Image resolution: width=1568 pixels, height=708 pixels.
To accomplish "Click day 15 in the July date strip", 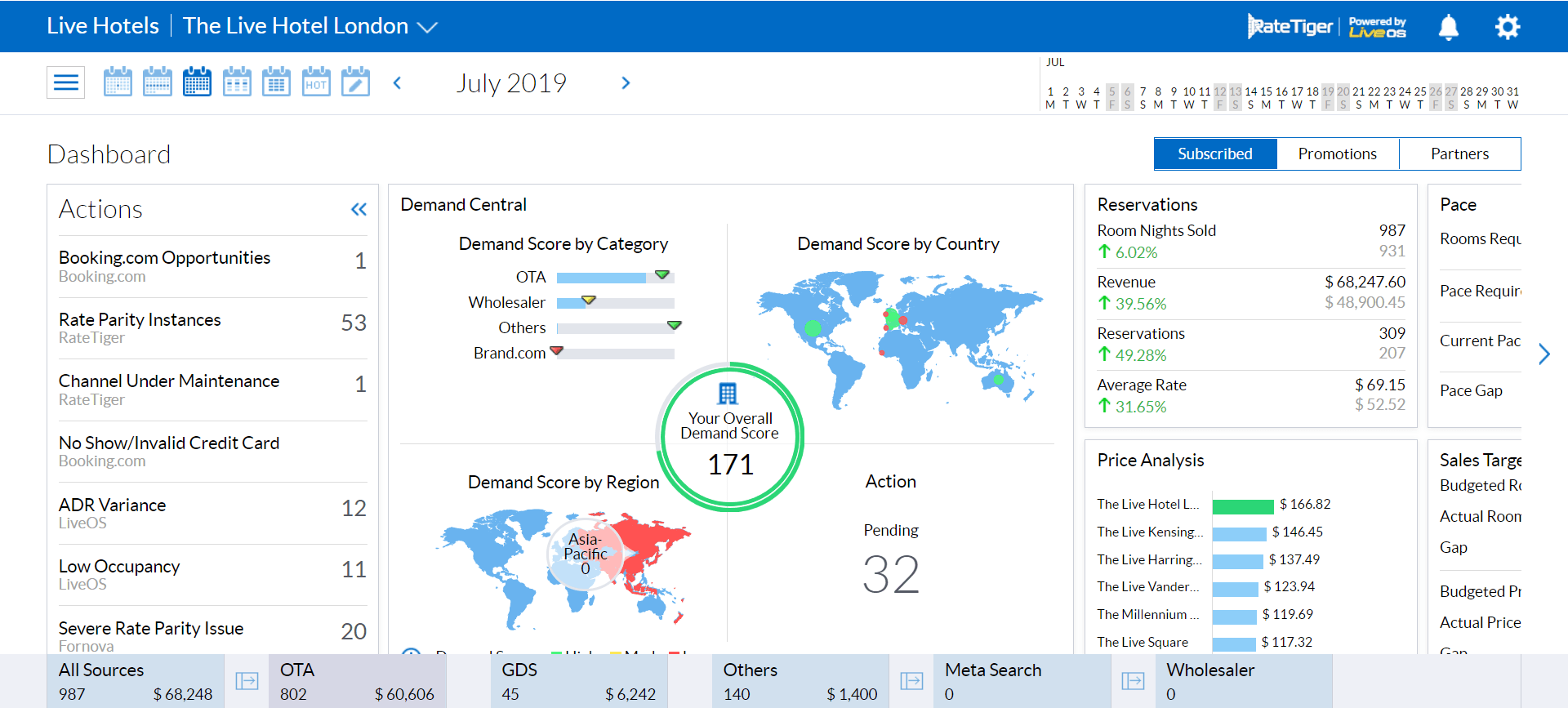I will click(x=1266, y=92).
